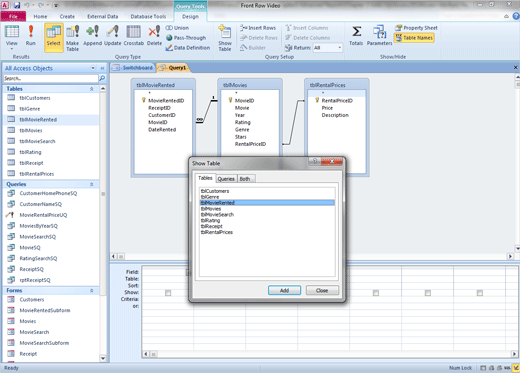Close the Query1 document with X button
Screen dimensions: 520x373
click(515, 68)
